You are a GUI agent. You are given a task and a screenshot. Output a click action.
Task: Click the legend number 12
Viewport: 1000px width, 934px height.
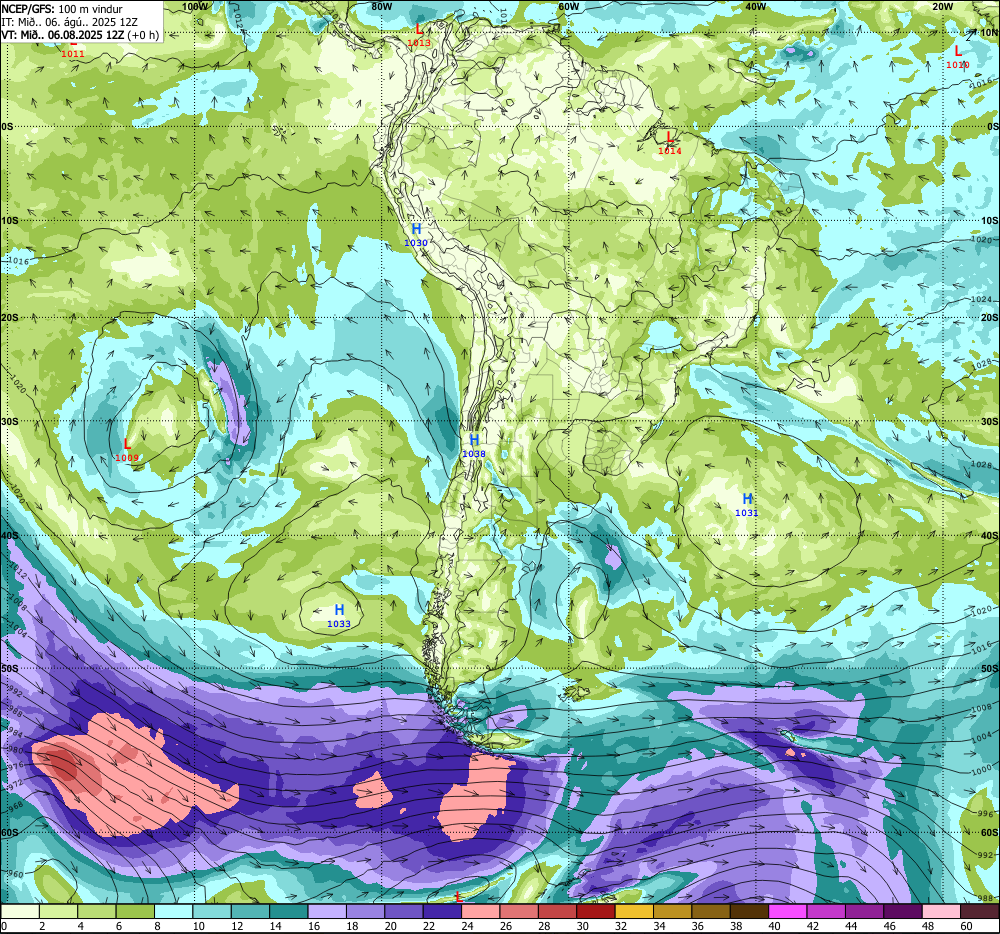237,926
